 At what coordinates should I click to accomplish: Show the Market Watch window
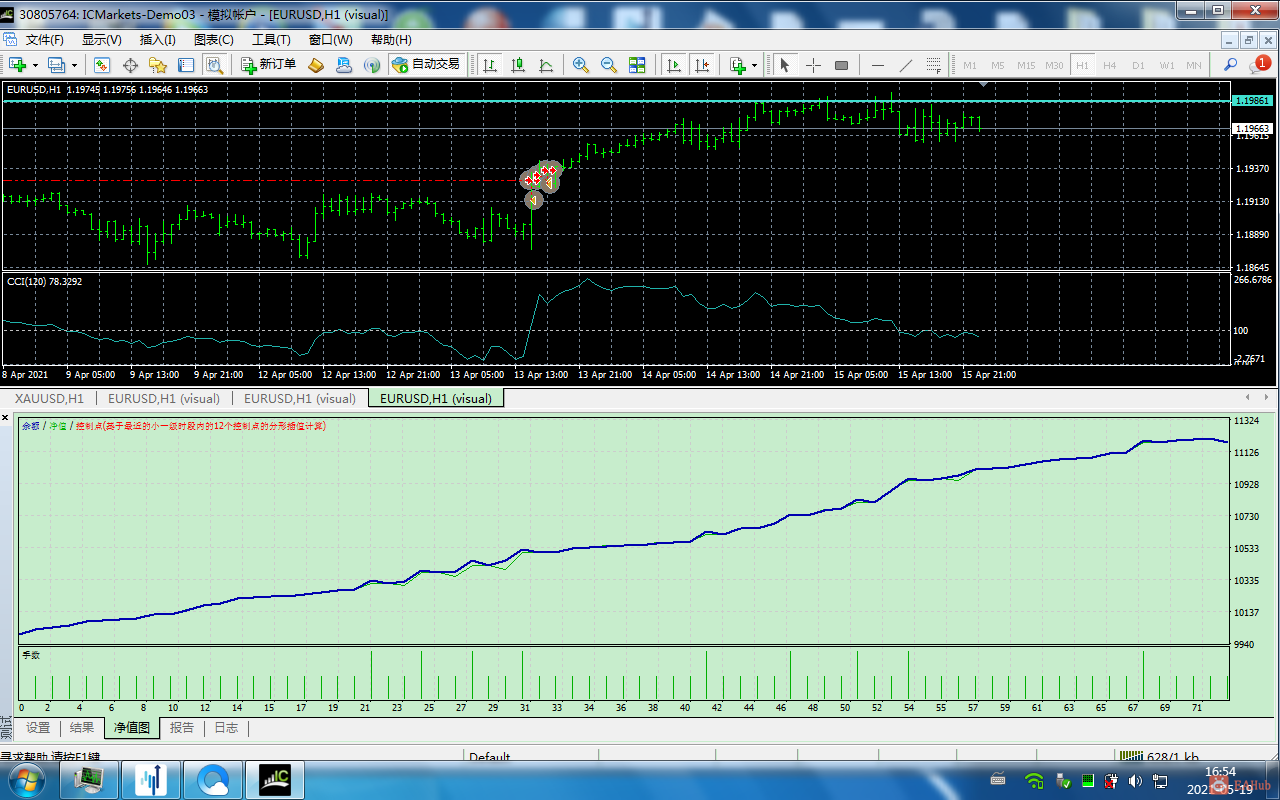102,65
